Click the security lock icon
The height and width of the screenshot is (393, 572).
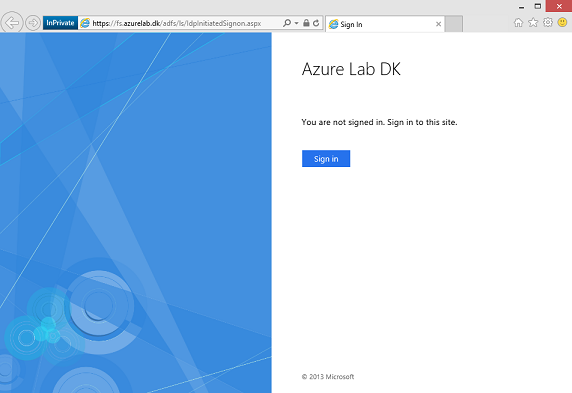(306, 23)
